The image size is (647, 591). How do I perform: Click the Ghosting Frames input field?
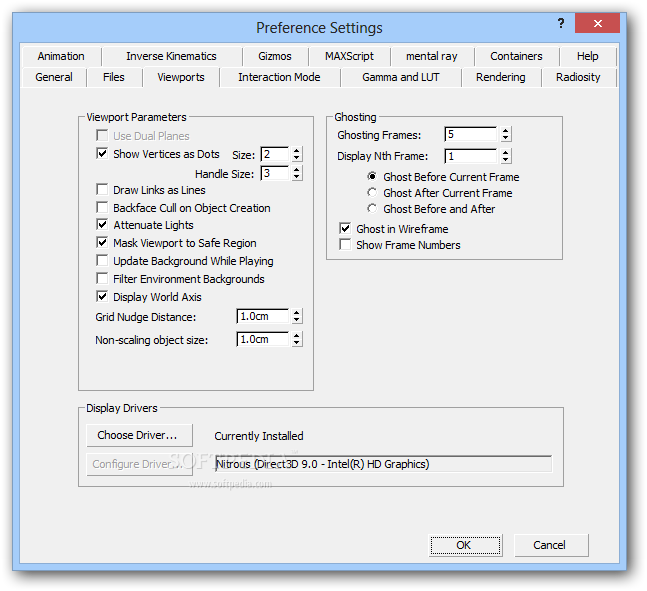(x=471, y=135)
